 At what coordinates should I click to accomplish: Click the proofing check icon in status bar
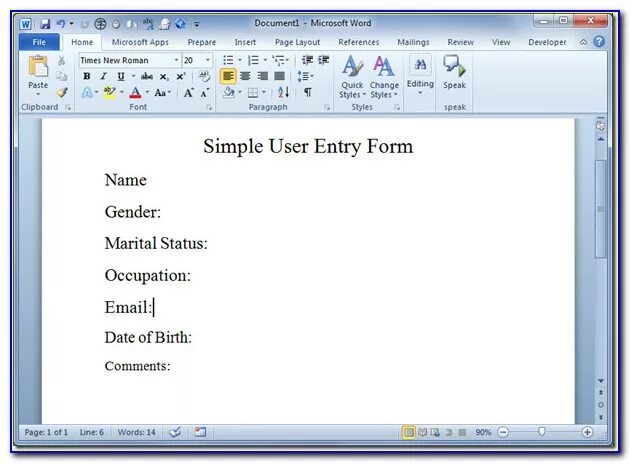(175, 432)
